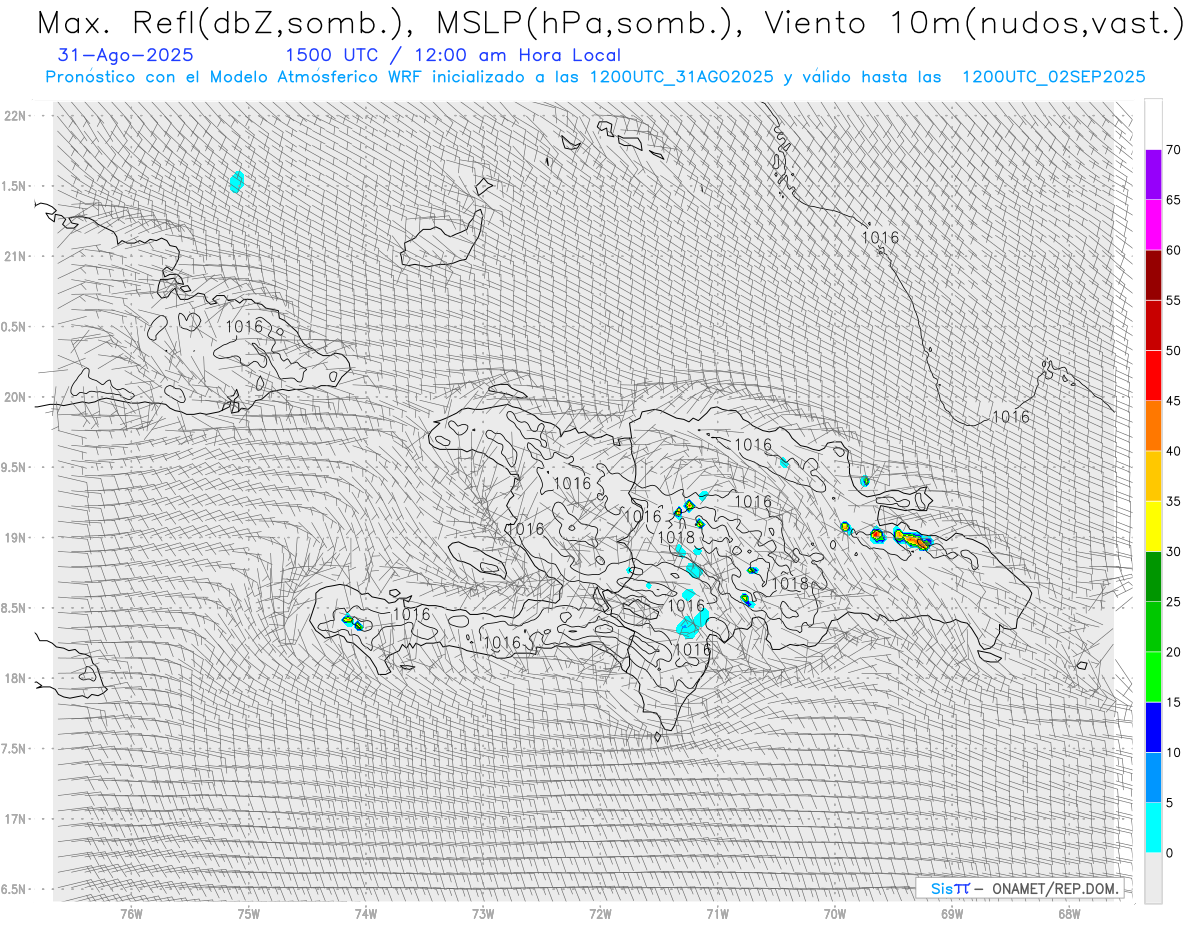Click the bright green 15–20 dBZ colorbar segment
The image size is (1200, 927).
pos(1153,677)
